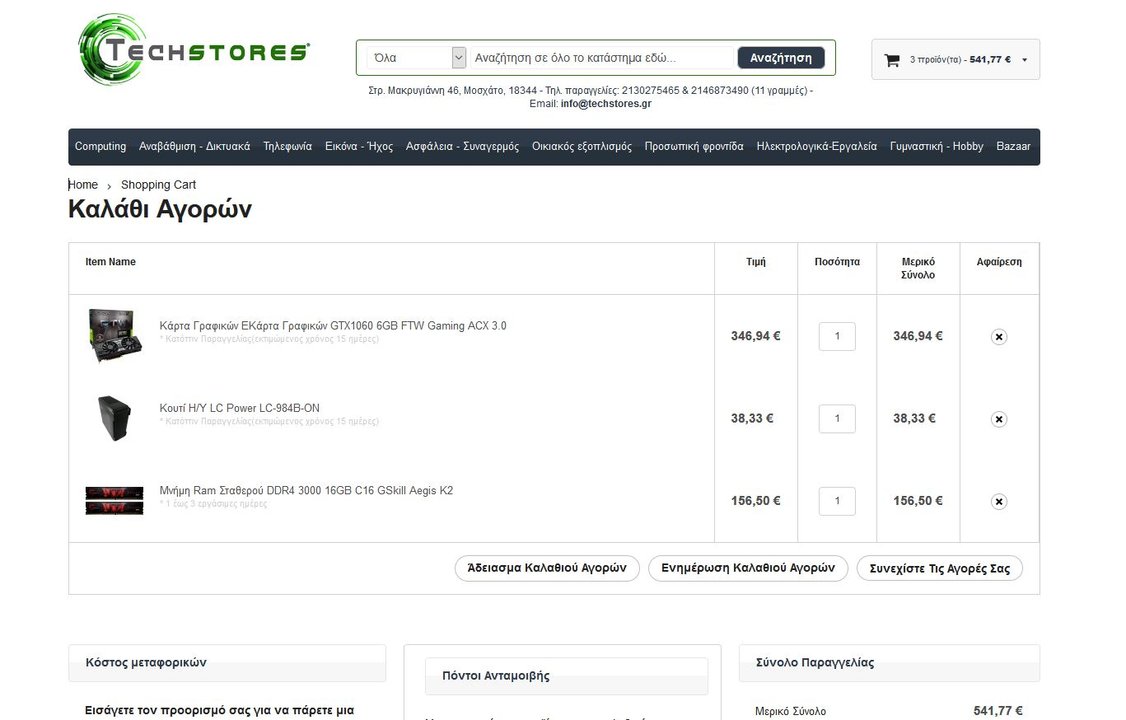Open the Κουτί Η/Υ LC Power LC-984B-ON link
This screenshot has width=1126, height=720.
coord(239,408)
